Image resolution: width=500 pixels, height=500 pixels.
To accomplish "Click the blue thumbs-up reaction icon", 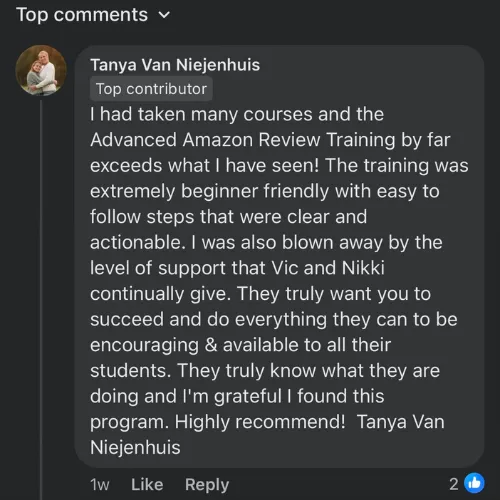I will 474,483.
